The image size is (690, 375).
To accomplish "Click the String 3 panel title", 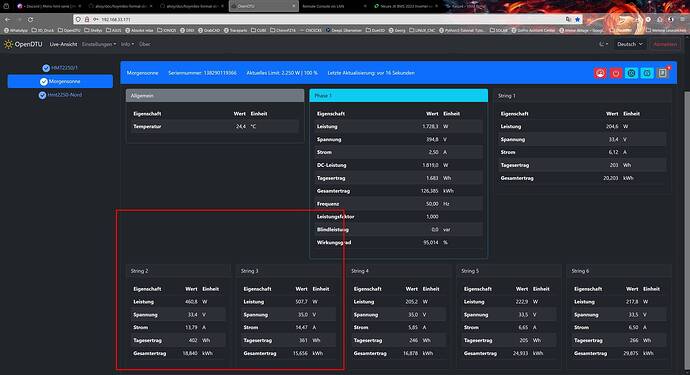I will coord(250,271).
